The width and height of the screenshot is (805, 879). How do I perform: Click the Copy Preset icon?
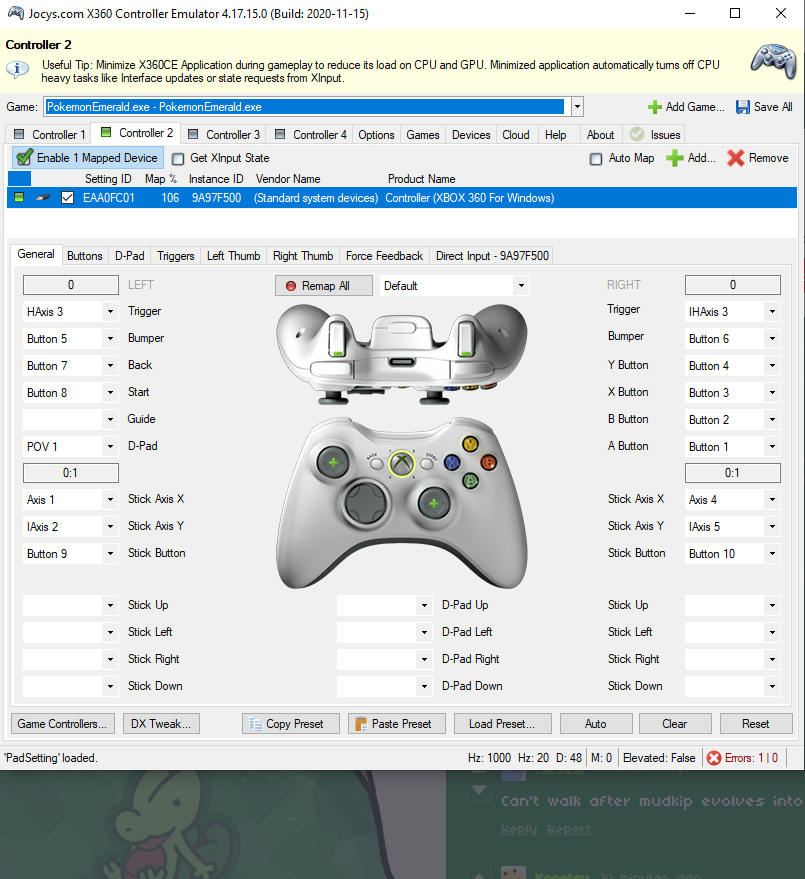pyautogui.click(x=256, y=724)
